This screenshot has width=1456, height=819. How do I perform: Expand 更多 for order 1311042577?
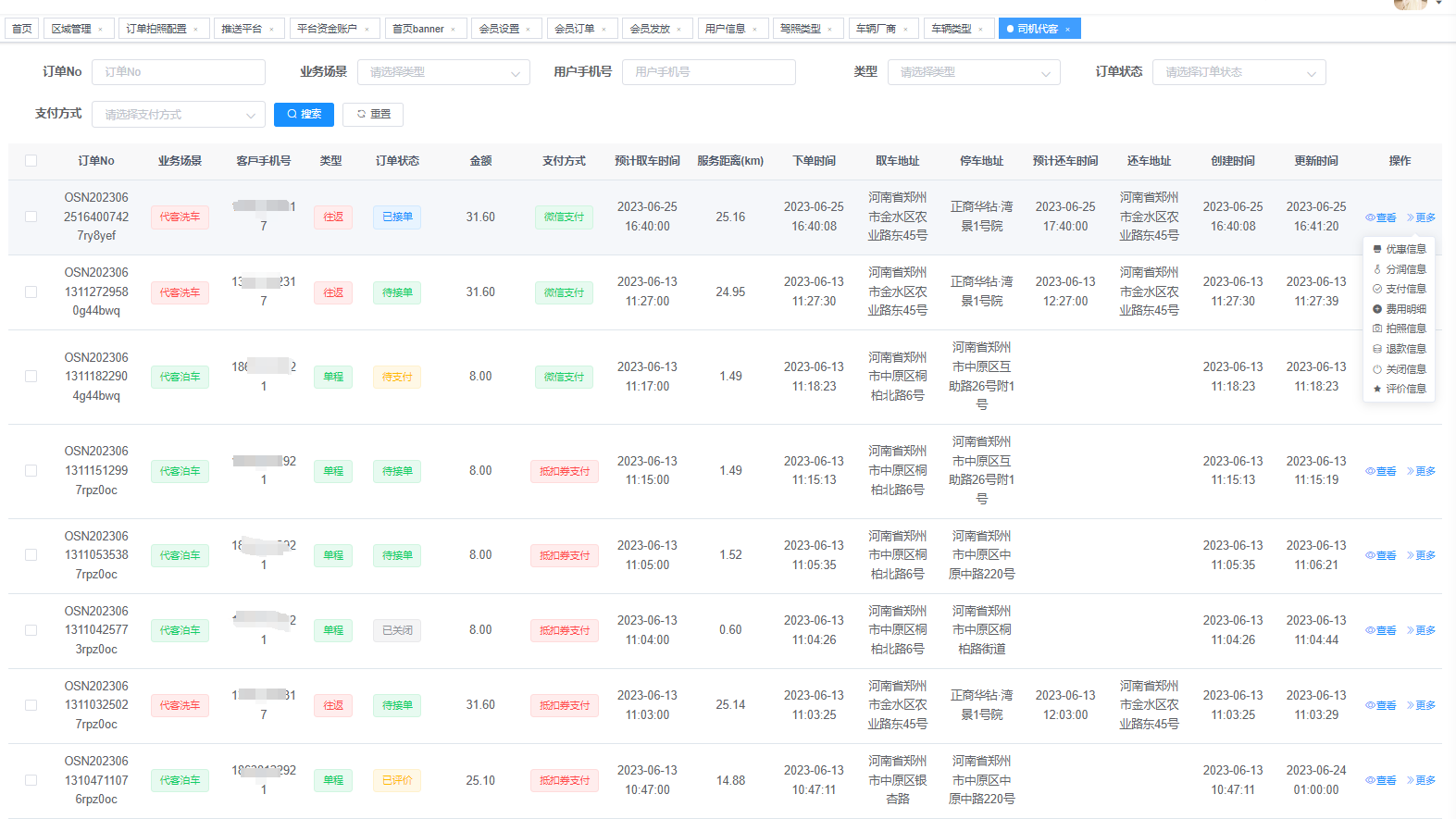tap(1422, 630)
